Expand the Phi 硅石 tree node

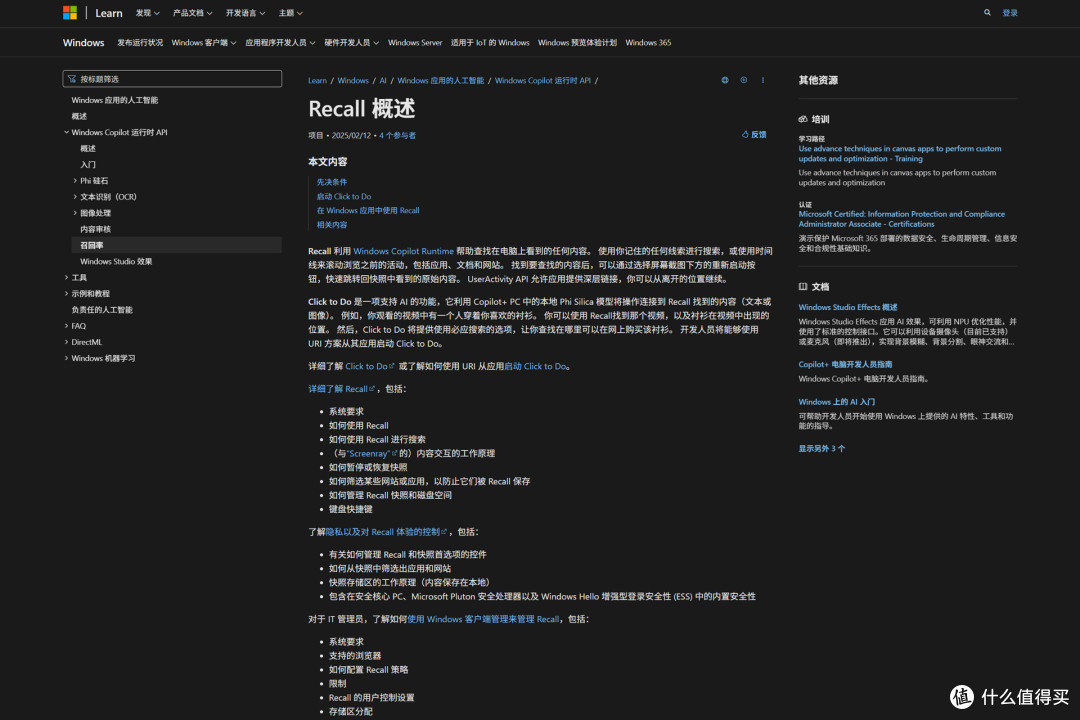pyautogui.click(x=75, y=181)
